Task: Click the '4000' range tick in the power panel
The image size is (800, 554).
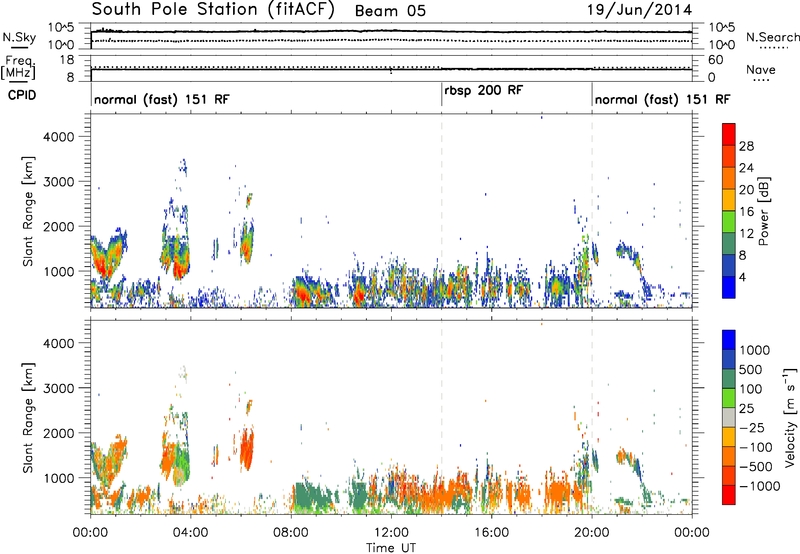Action: [59, 137]
